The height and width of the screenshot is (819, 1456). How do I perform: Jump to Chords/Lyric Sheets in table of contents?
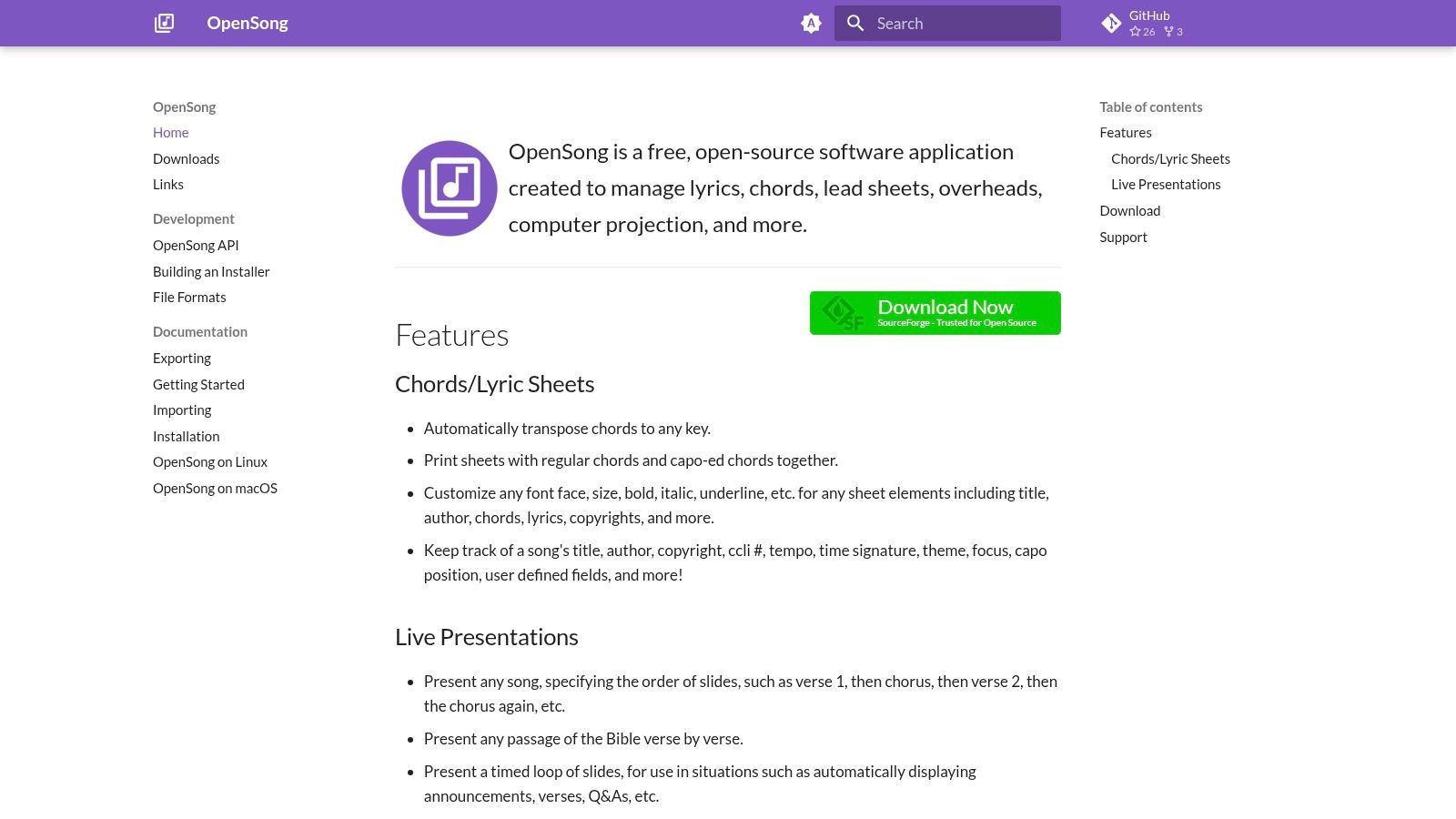pos(1170,158)
